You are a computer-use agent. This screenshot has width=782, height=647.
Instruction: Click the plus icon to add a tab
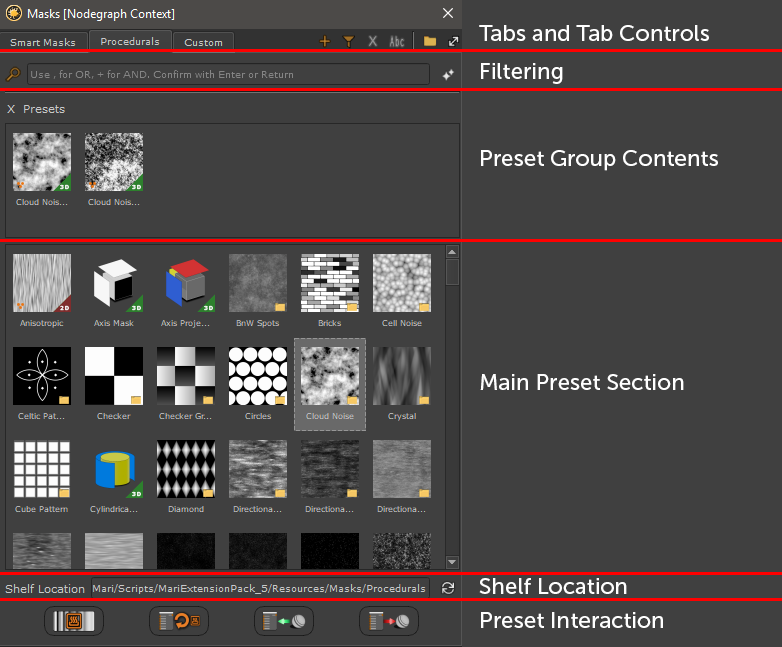(324, 42)
